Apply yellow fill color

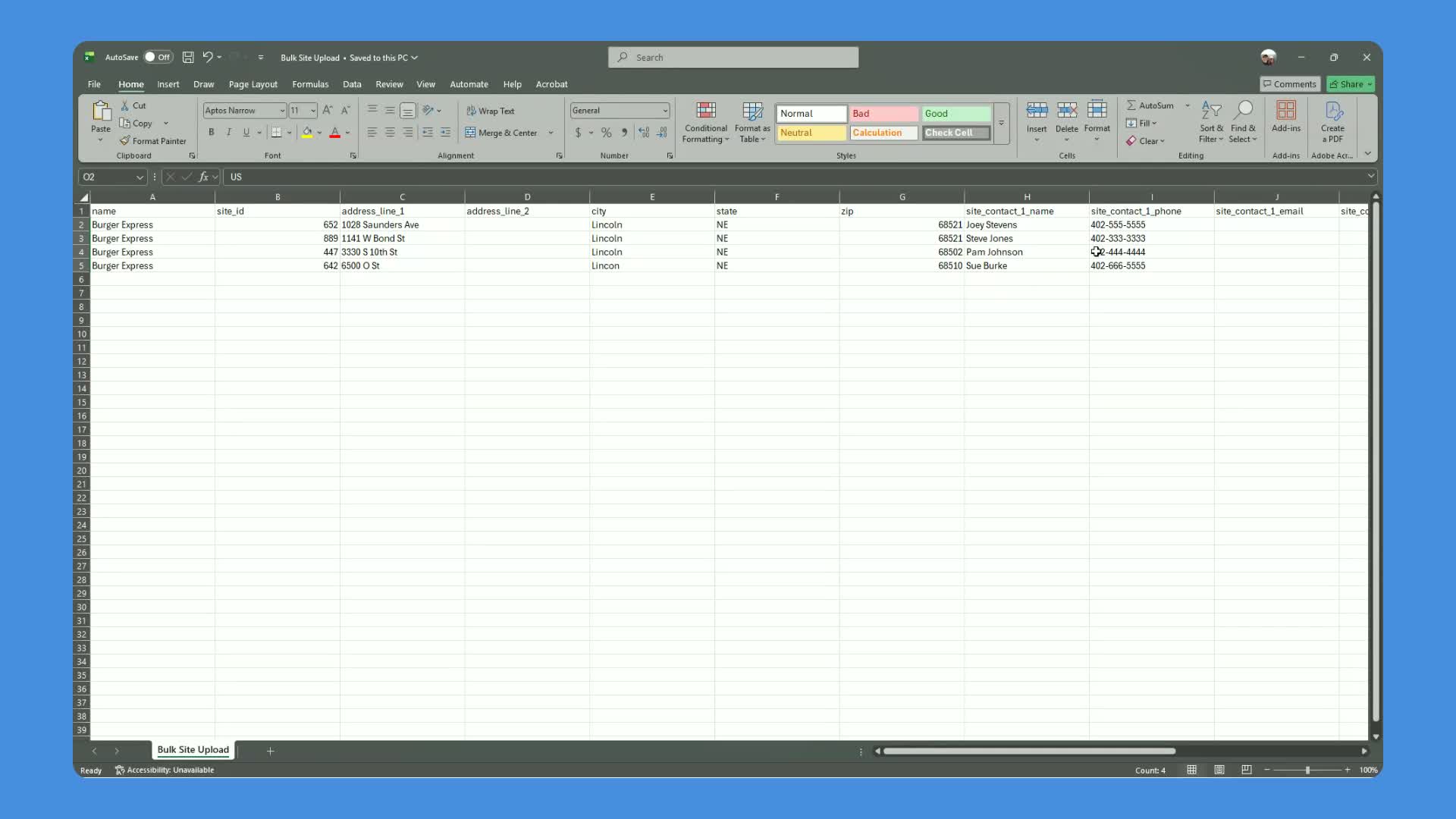pyautogui.click(x=307, y=133)
